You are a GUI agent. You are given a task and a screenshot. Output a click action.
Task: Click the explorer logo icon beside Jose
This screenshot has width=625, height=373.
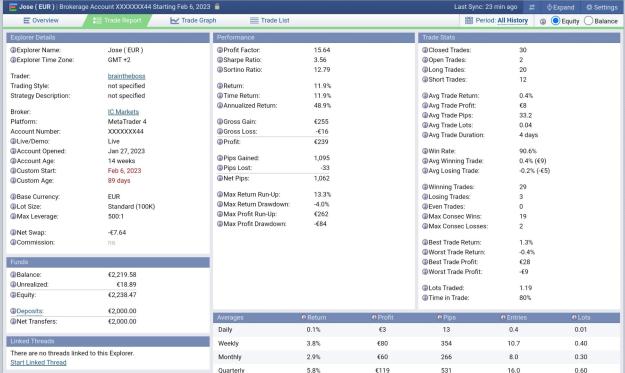point(13,7)
